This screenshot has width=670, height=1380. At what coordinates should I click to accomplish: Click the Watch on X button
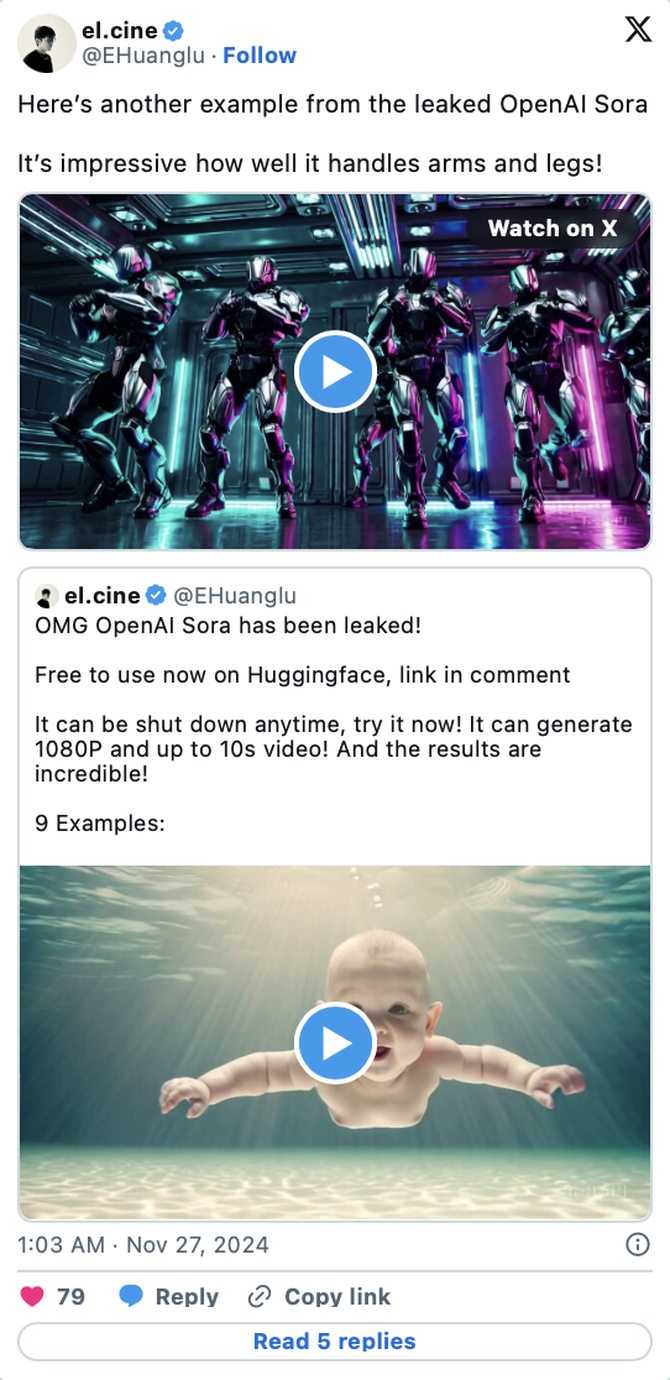click(552, 228)
